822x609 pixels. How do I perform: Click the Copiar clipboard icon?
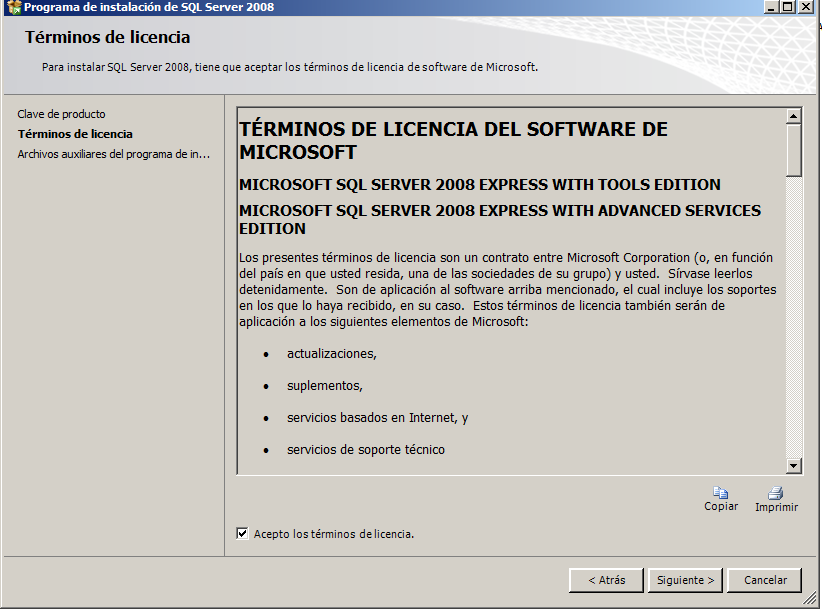coord(720,492)
